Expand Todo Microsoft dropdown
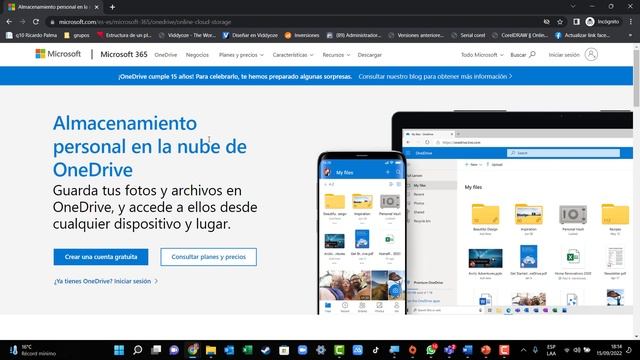Screen dimensions: 640x360 click(482, 55)
